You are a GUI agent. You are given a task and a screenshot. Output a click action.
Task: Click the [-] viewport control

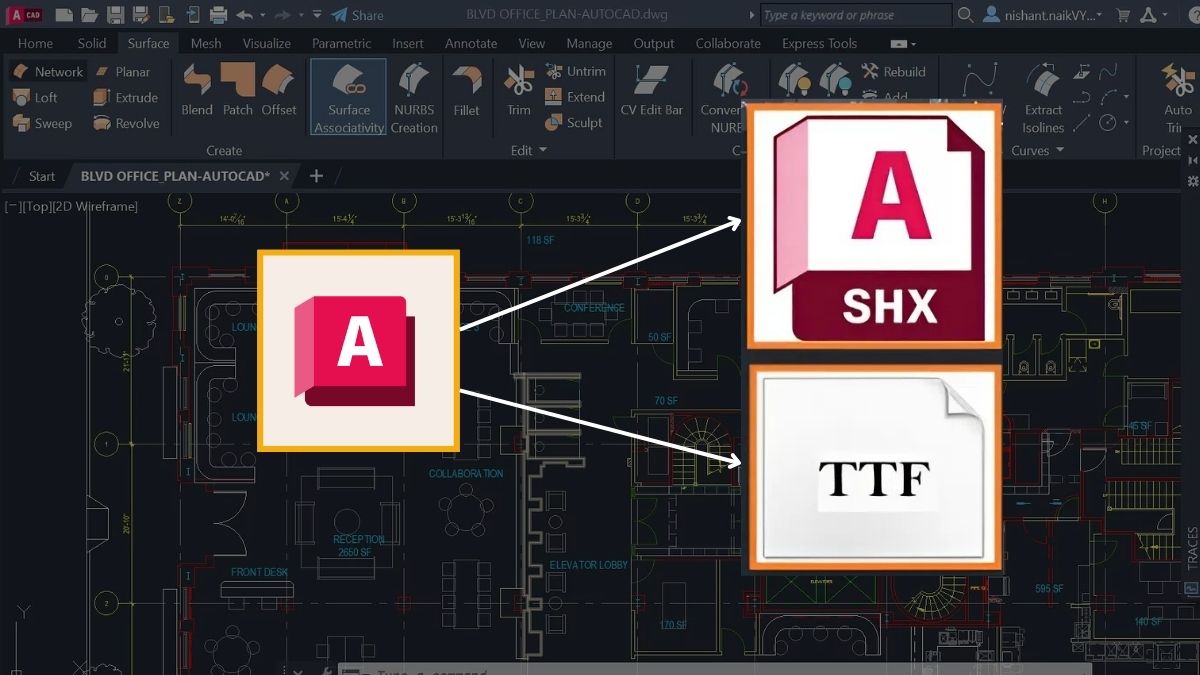pos(13,207)
